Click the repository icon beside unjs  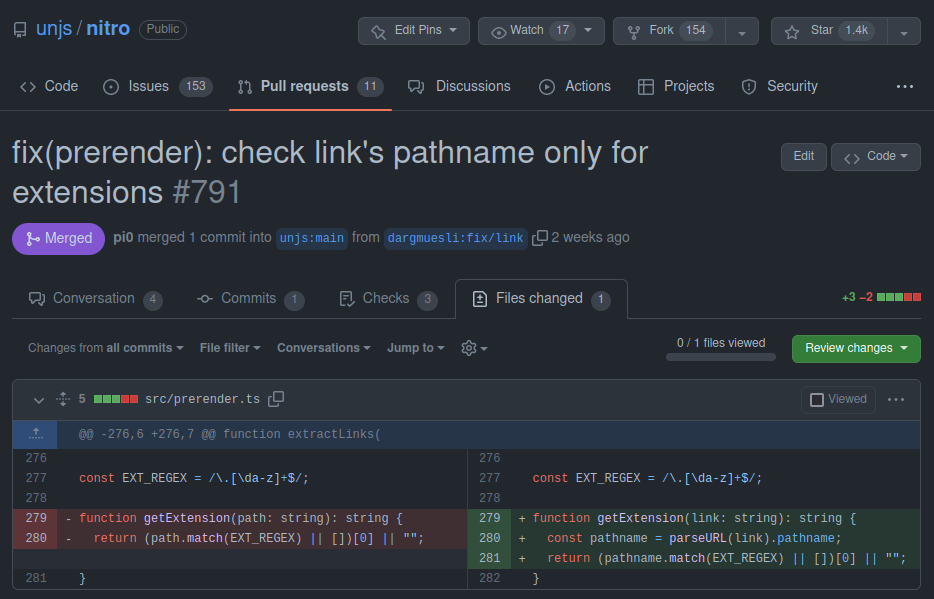[20, 30]
